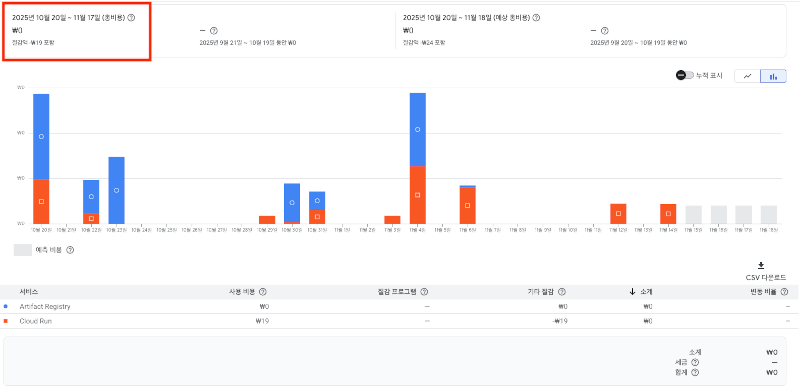Image resolution: width=800 pixels, height=390 pixels.
Task: Click the 누적 표시 label text
Action: (710, 76)
